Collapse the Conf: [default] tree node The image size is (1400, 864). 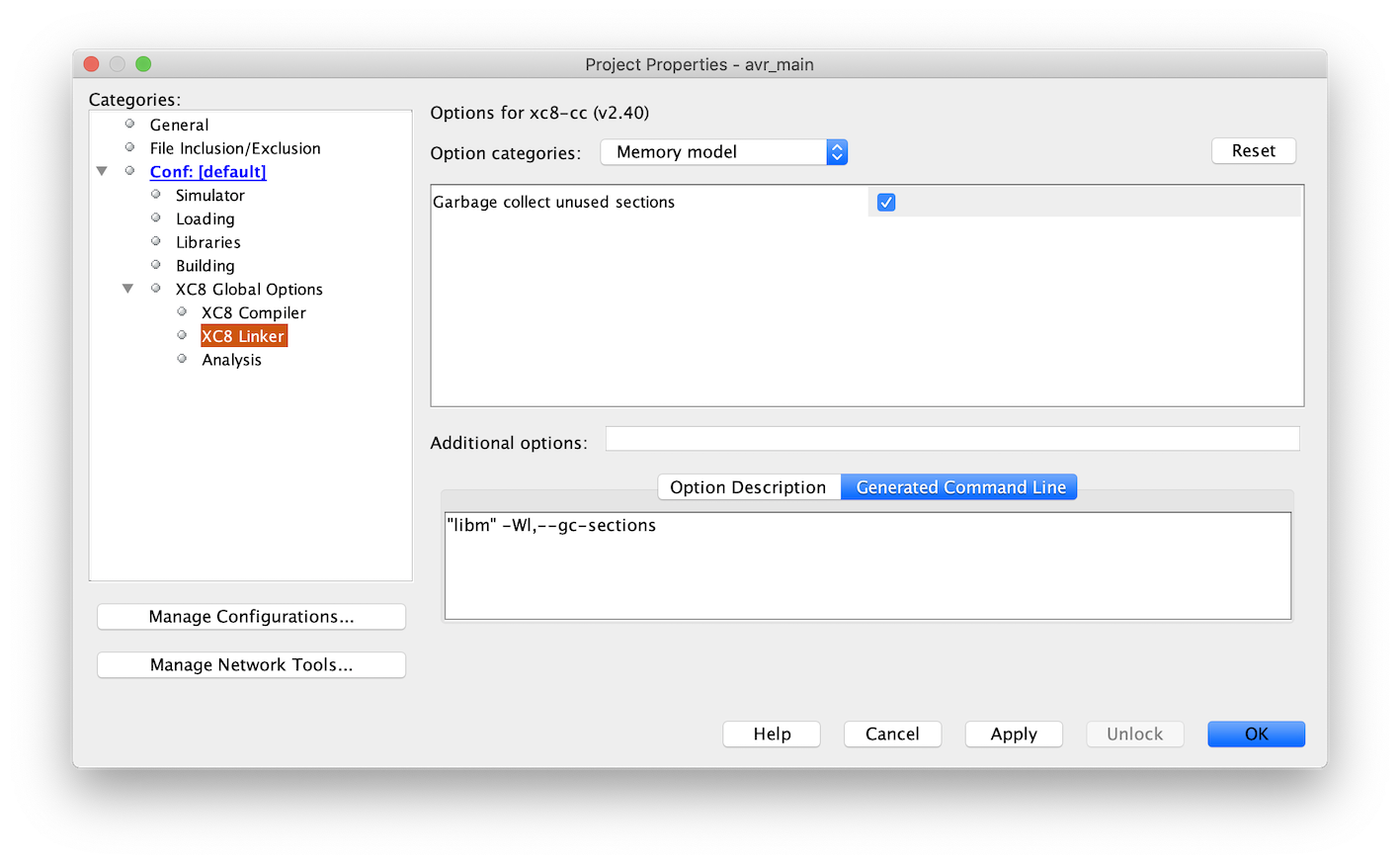(102, 171)
